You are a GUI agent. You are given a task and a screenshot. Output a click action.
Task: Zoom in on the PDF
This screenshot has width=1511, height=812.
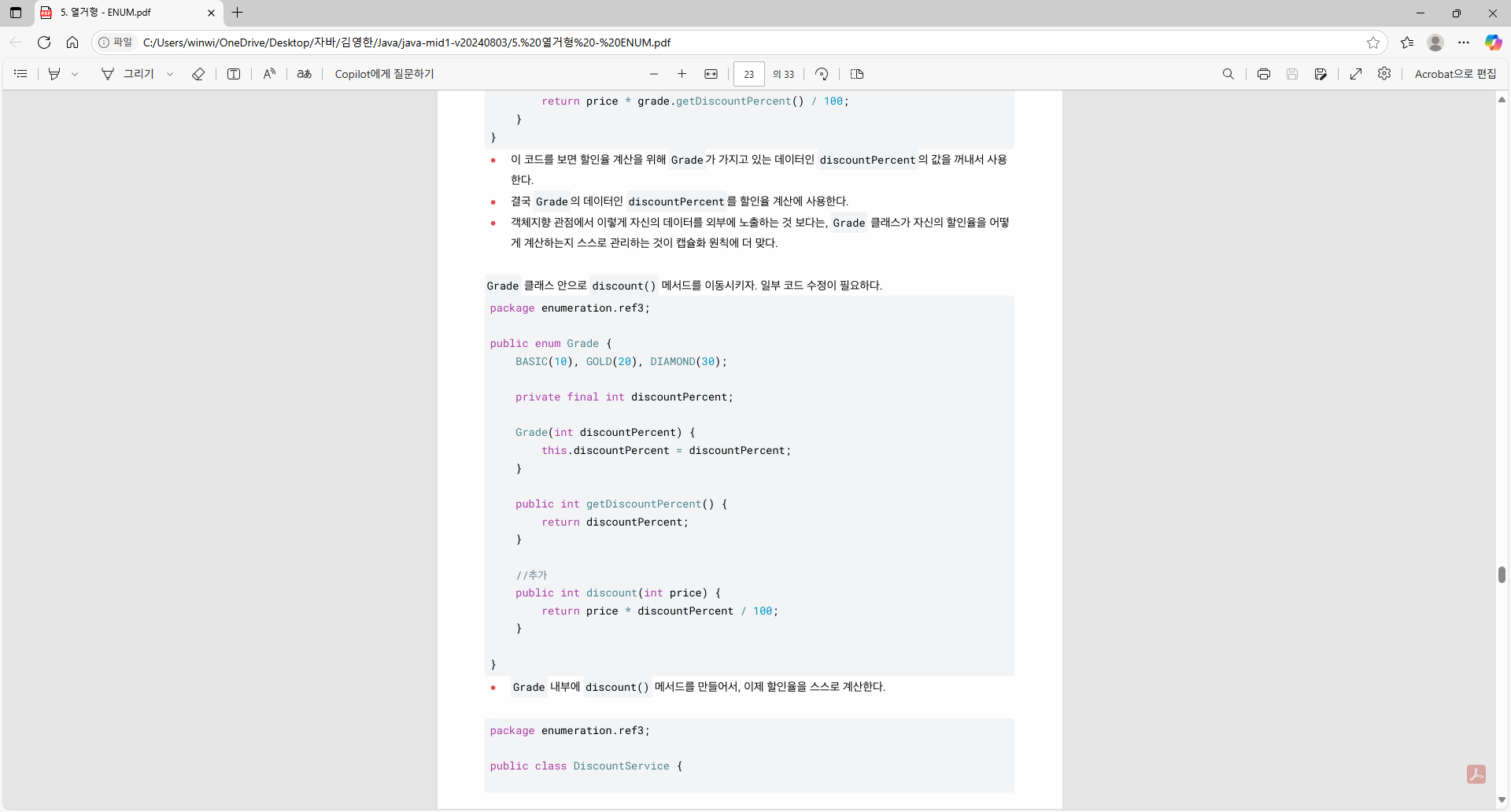(682, 74)
